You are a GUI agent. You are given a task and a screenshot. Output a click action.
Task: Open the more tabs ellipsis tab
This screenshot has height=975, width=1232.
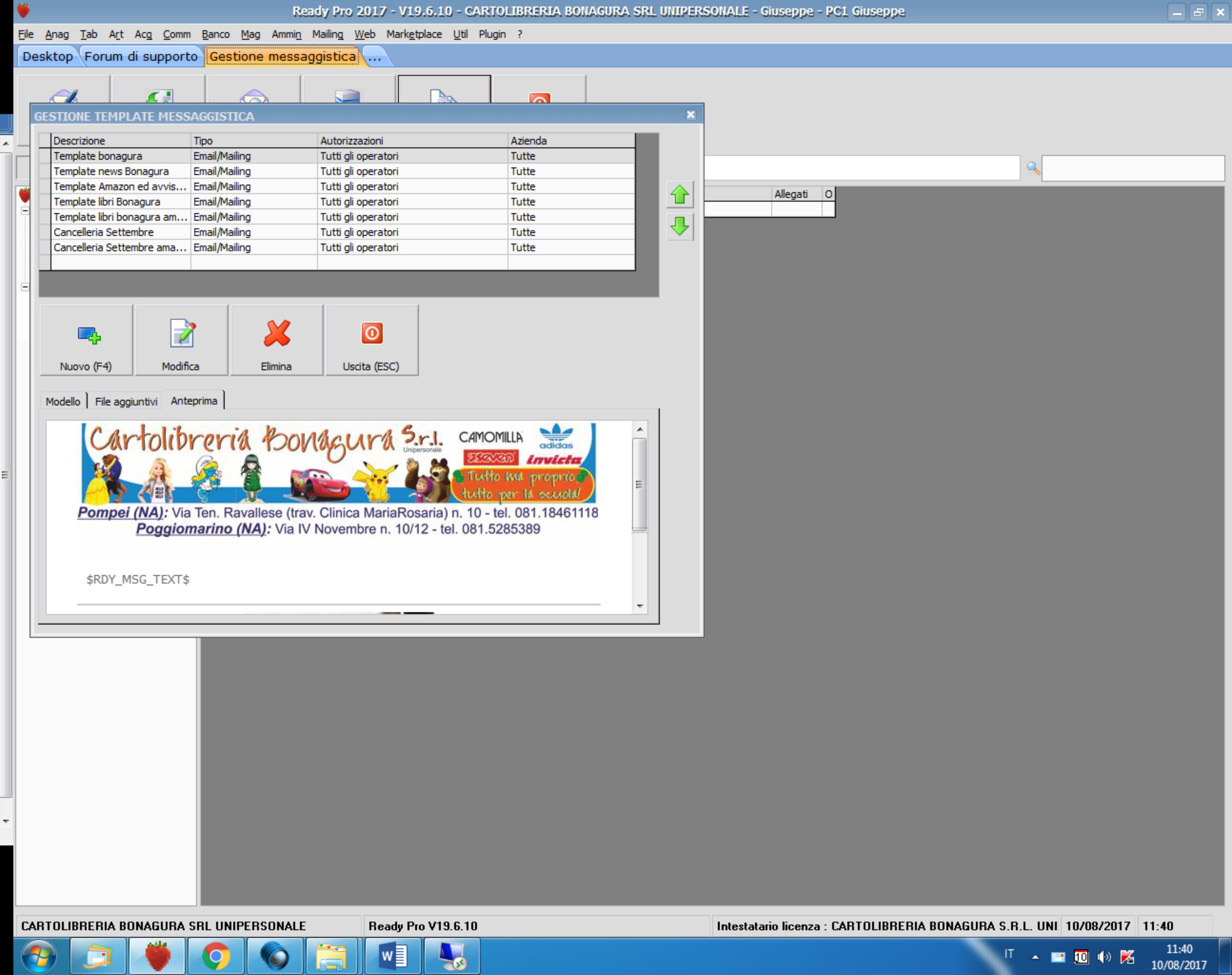pos(374,56)
